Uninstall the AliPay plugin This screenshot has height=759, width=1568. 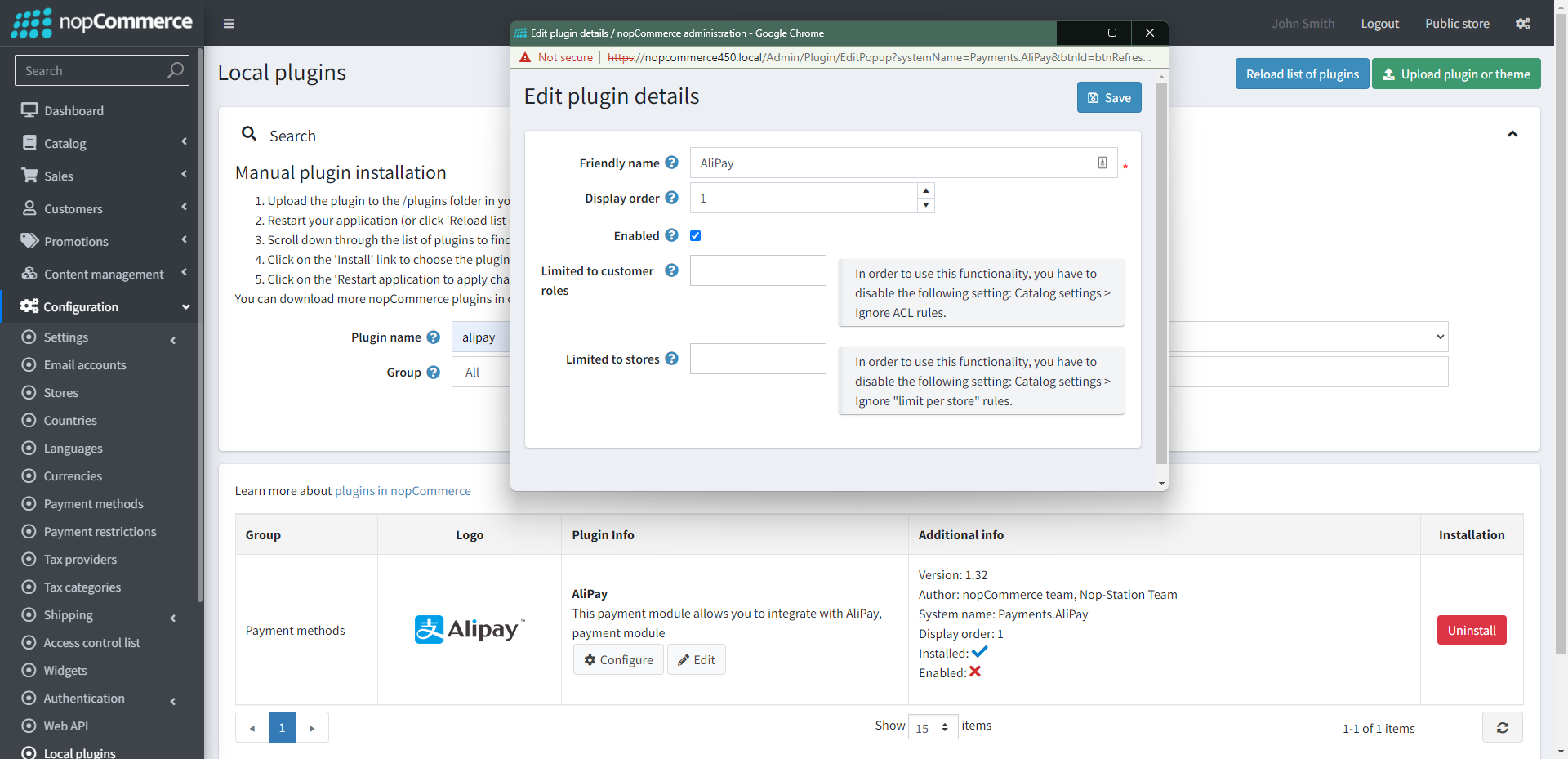click(1472, 630)
